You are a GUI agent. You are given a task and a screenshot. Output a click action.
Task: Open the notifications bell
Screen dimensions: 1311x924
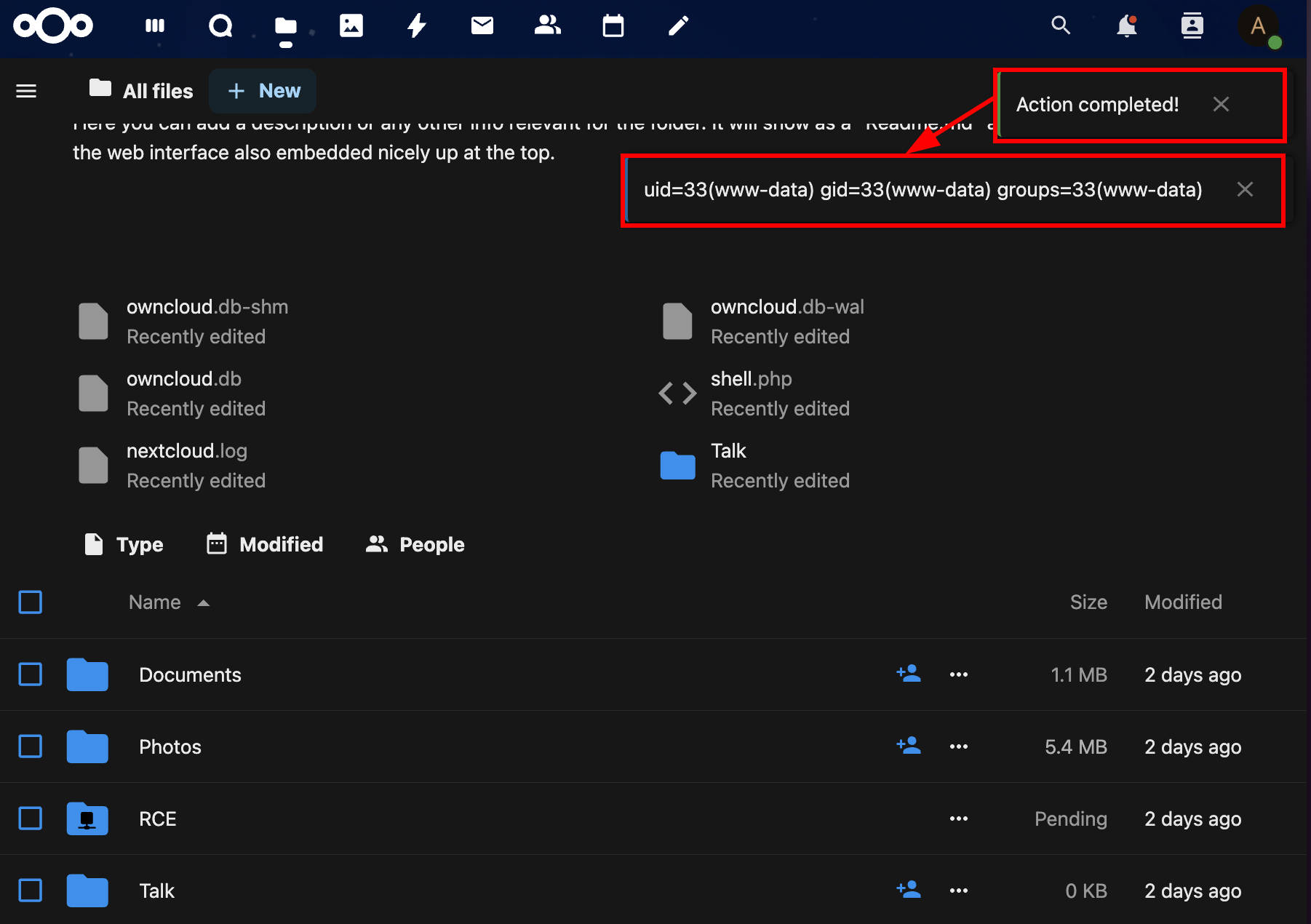point(1126,26)
